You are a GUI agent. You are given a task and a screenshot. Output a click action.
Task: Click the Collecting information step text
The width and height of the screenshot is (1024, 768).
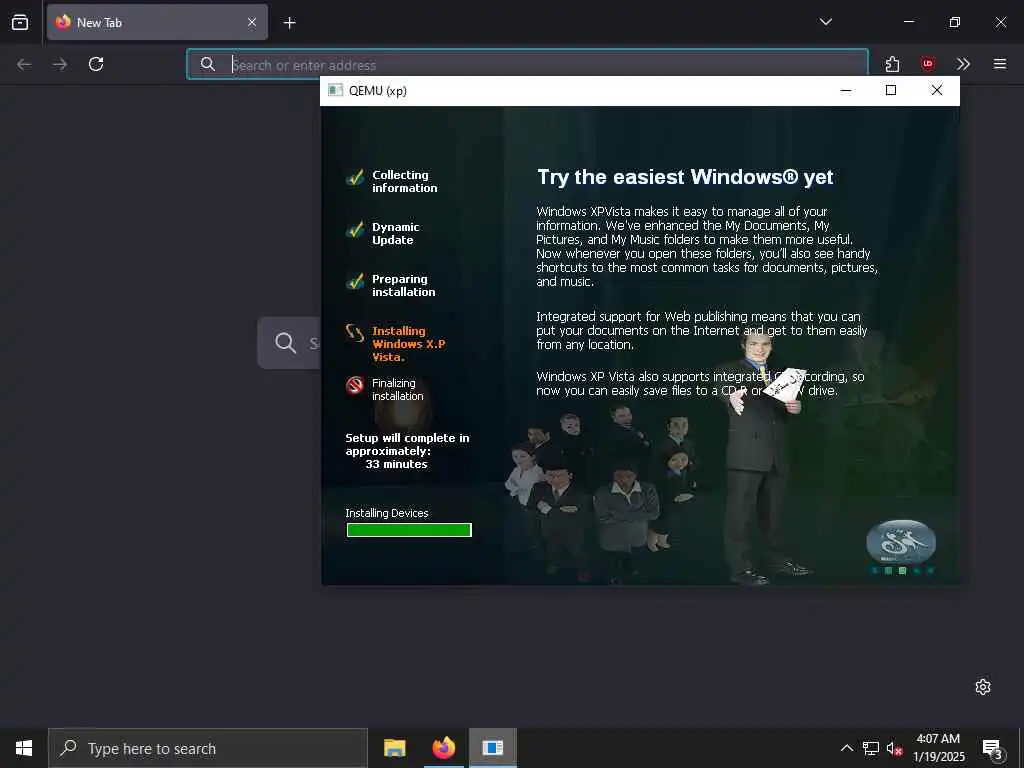tap(404, 182)
